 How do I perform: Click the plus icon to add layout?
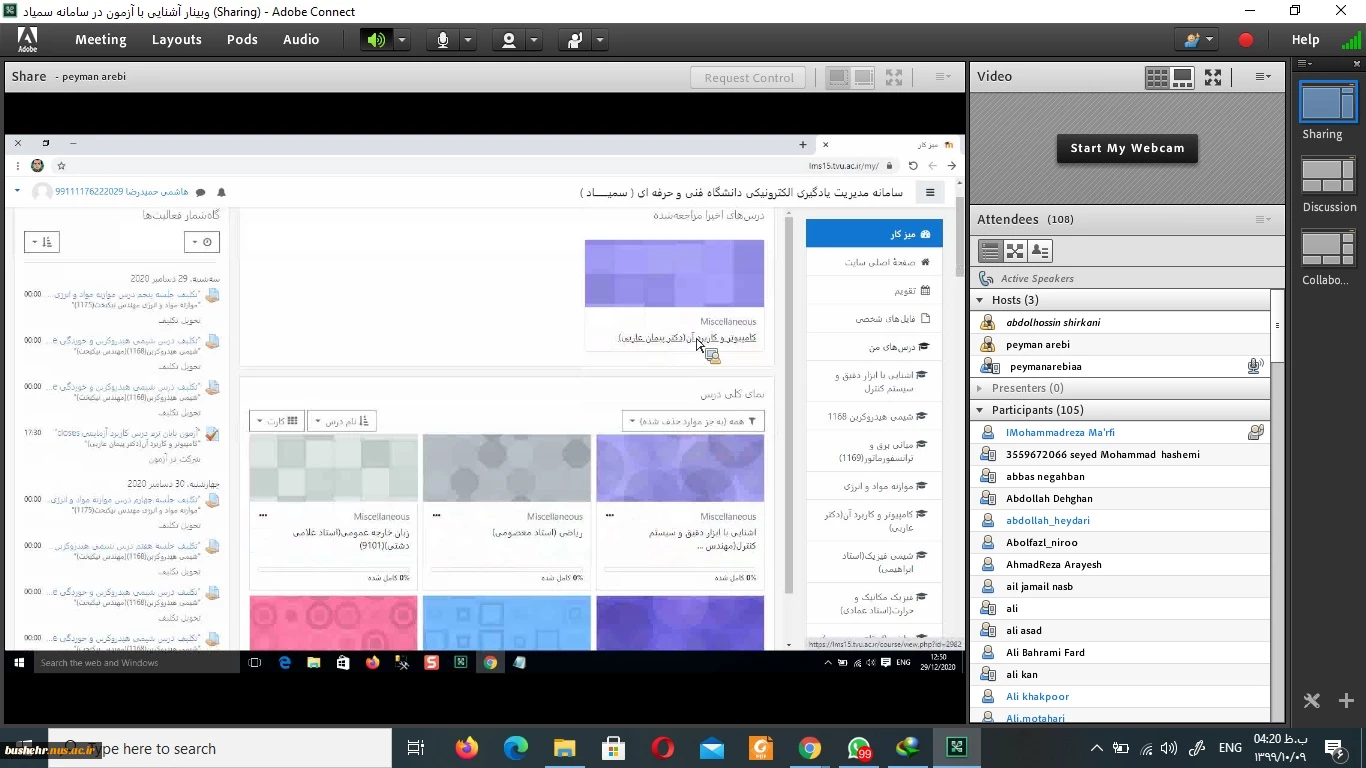1346,700
